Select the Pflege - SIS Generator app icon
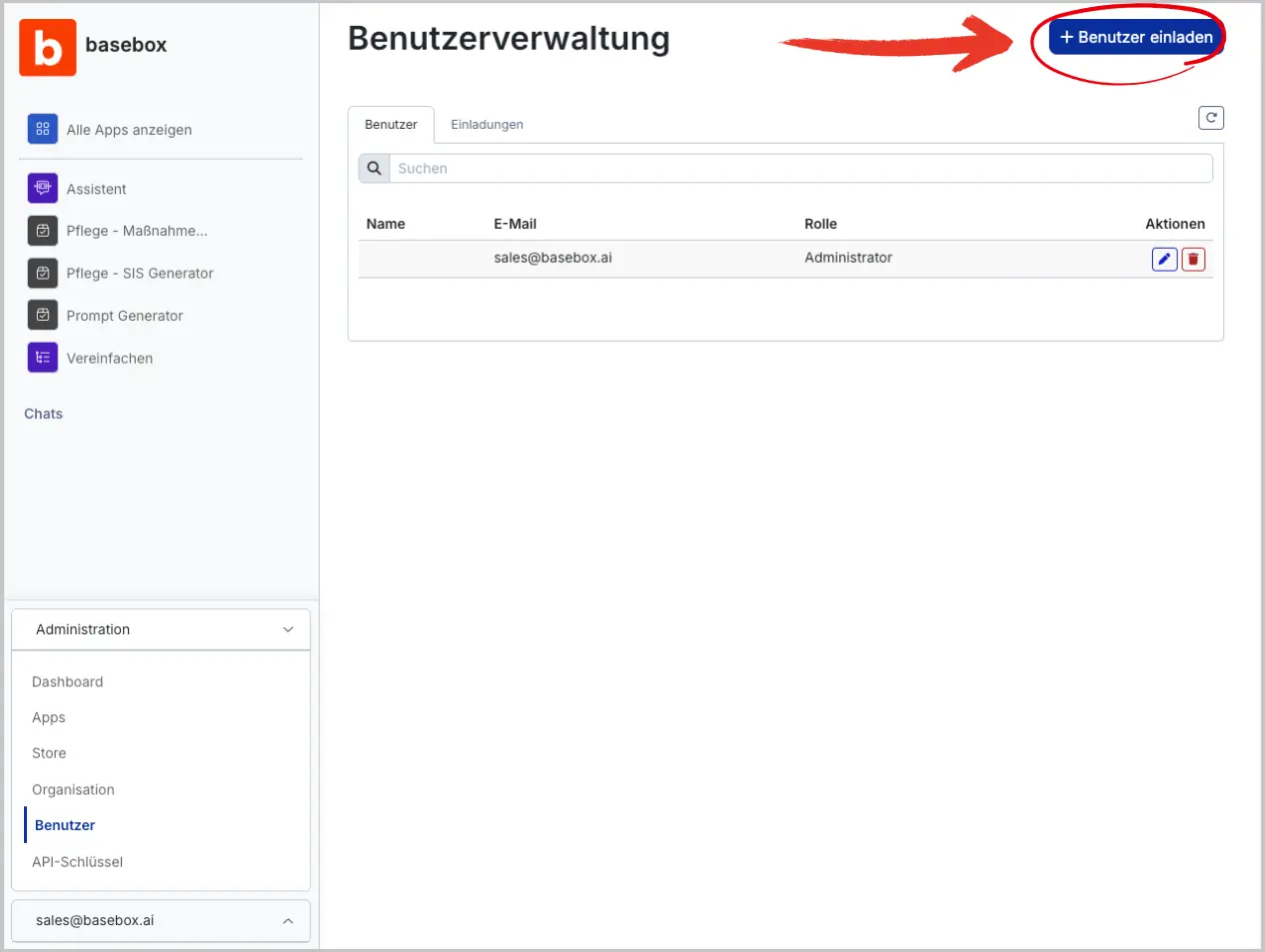The image size is (1265, 952). coord(43,273)
